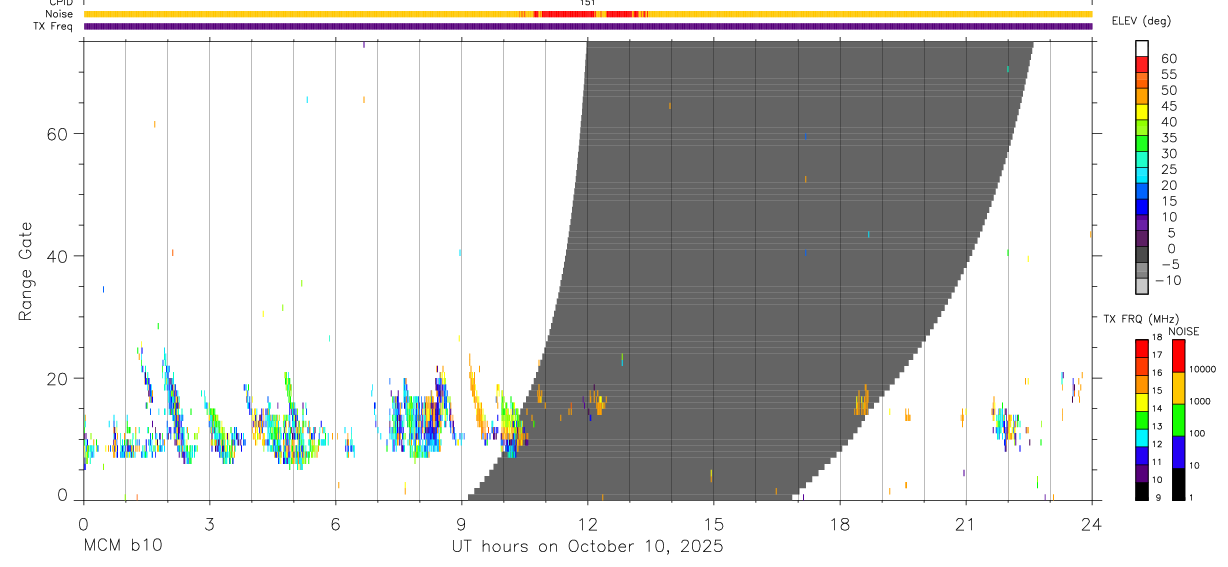Click the 'NOISE' legend title

[1184, 331]
